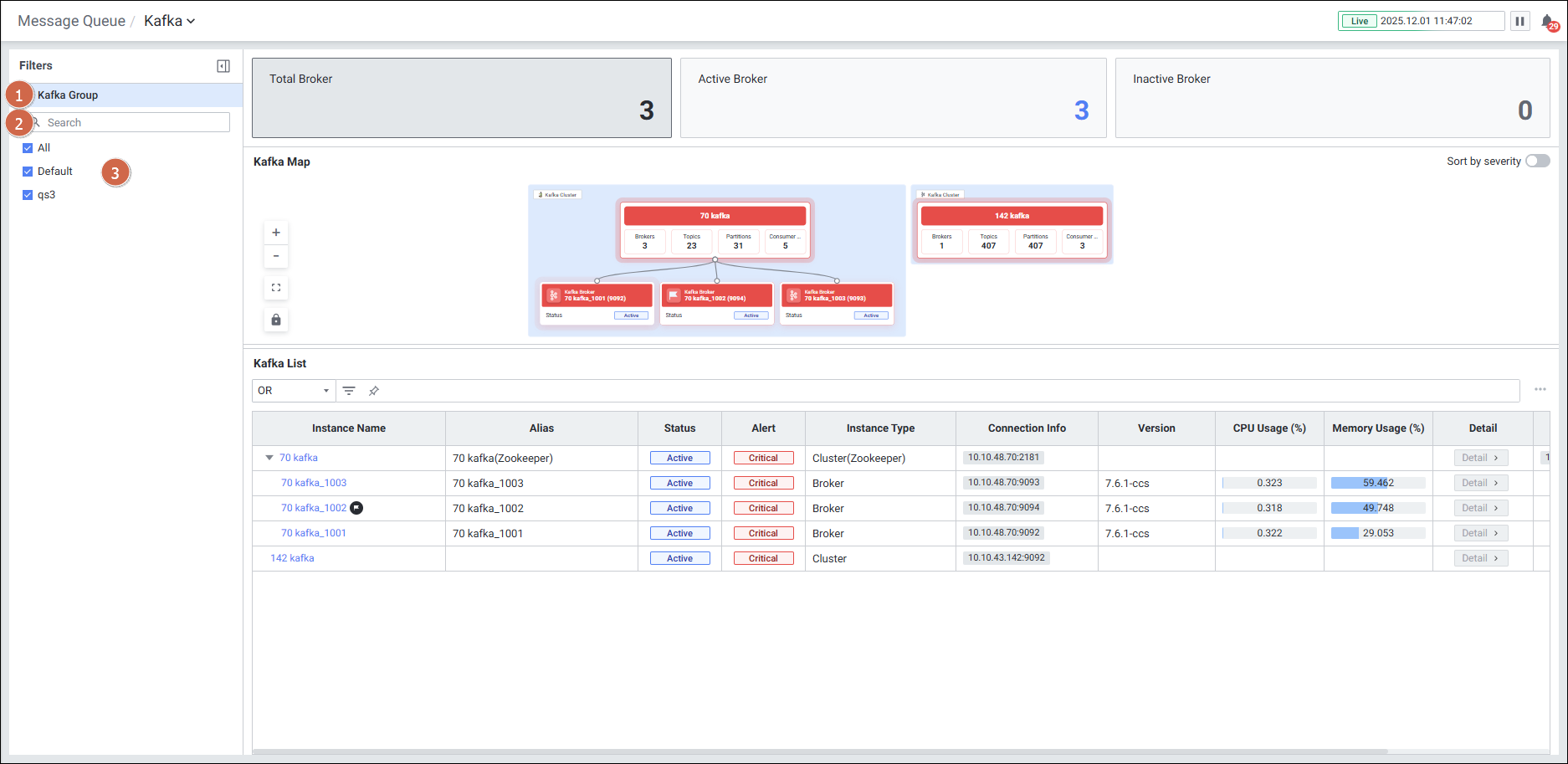Open the OR condition dropdown
This screenshot has width=1568, height=764.
tap(294, 391)
